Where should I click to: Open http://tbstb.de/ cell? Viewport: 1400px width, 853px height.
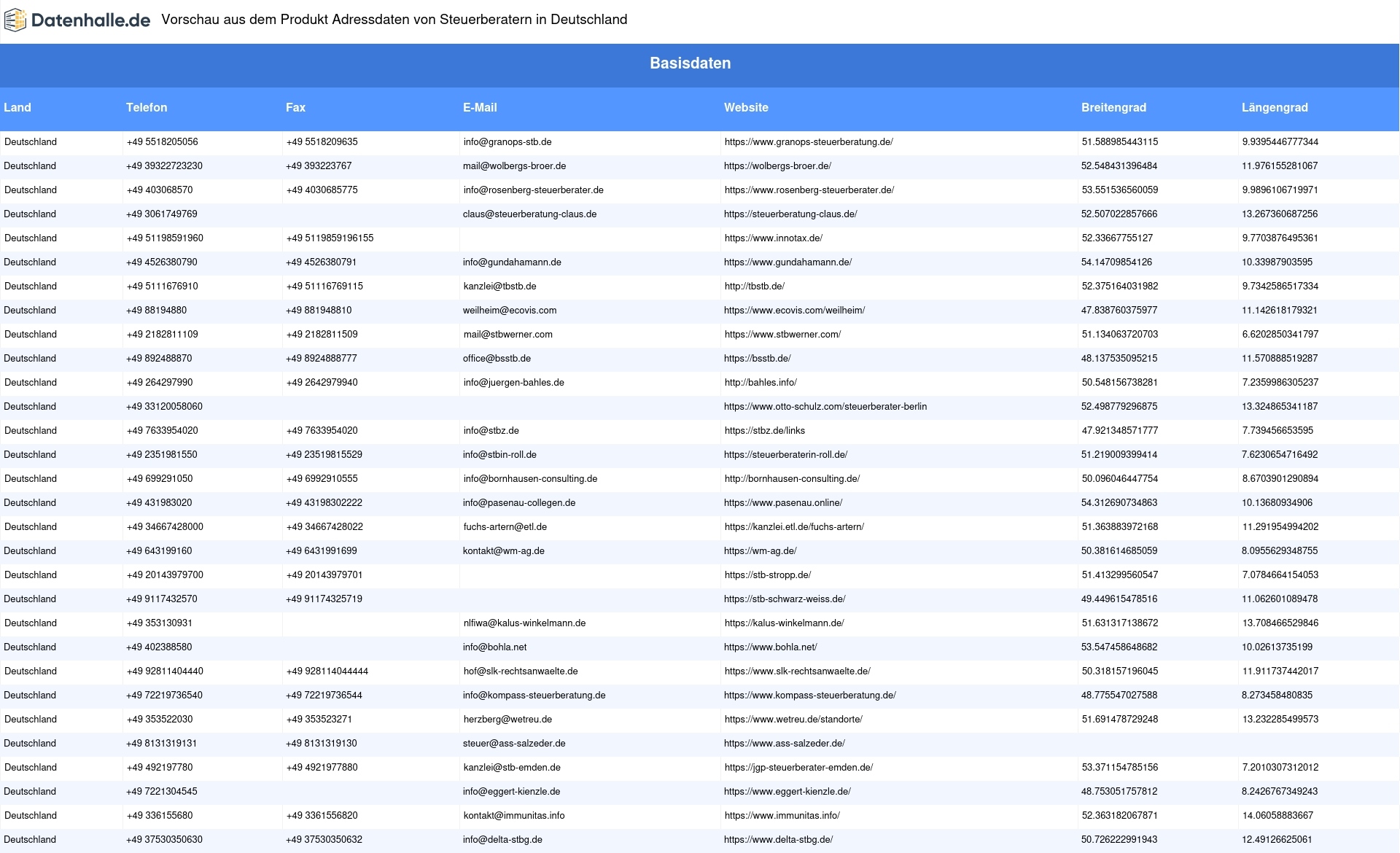pos(755,287)
